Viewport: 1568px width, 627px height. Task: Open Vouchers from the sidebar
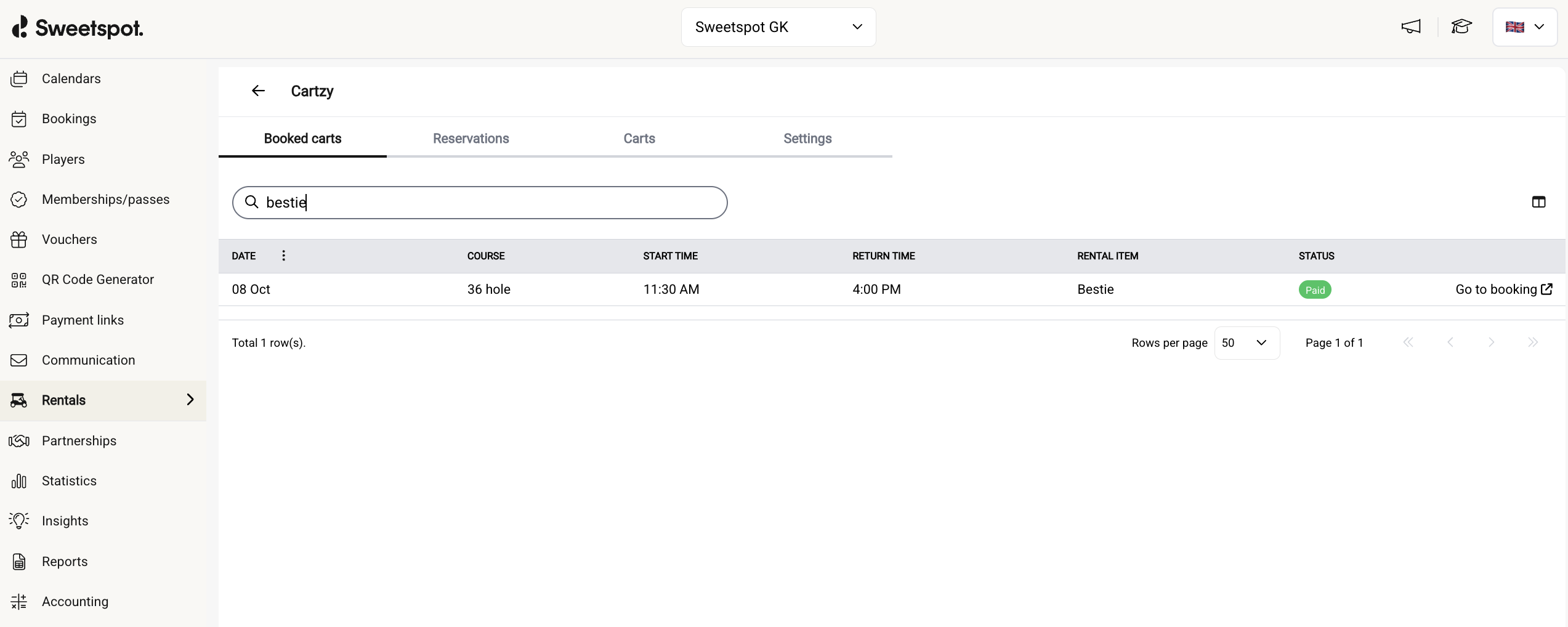[69, 240]
